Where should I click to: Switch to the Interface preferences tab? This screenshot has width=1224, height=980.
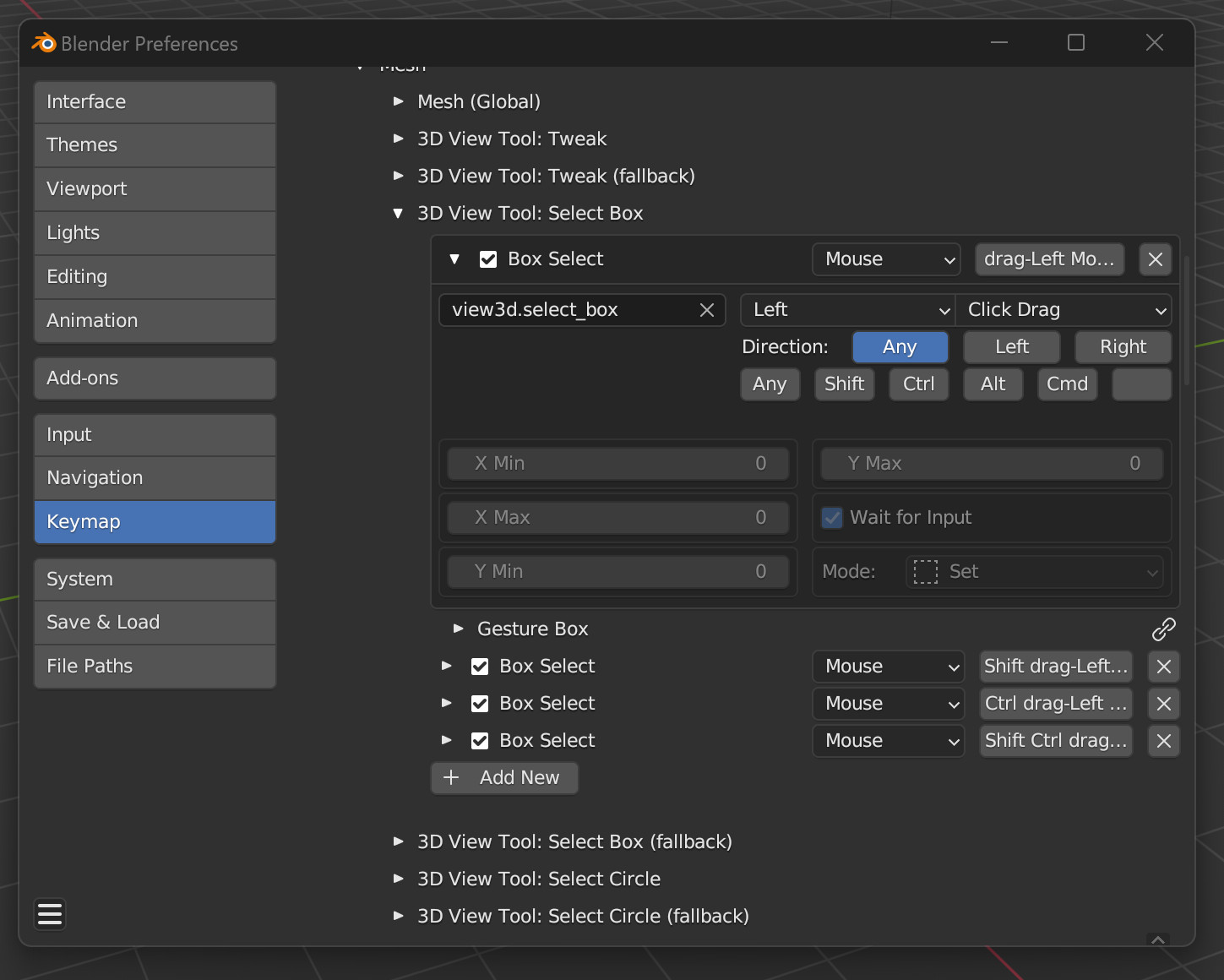(x=155, y=102)
